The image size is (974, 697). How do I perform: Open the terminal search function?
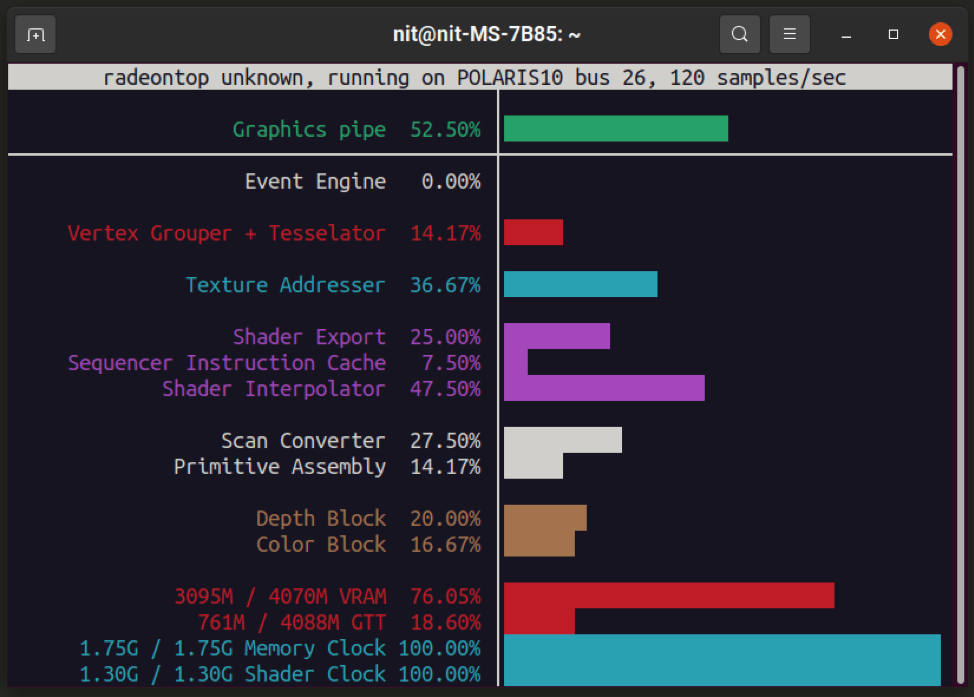tap(739, 33)
